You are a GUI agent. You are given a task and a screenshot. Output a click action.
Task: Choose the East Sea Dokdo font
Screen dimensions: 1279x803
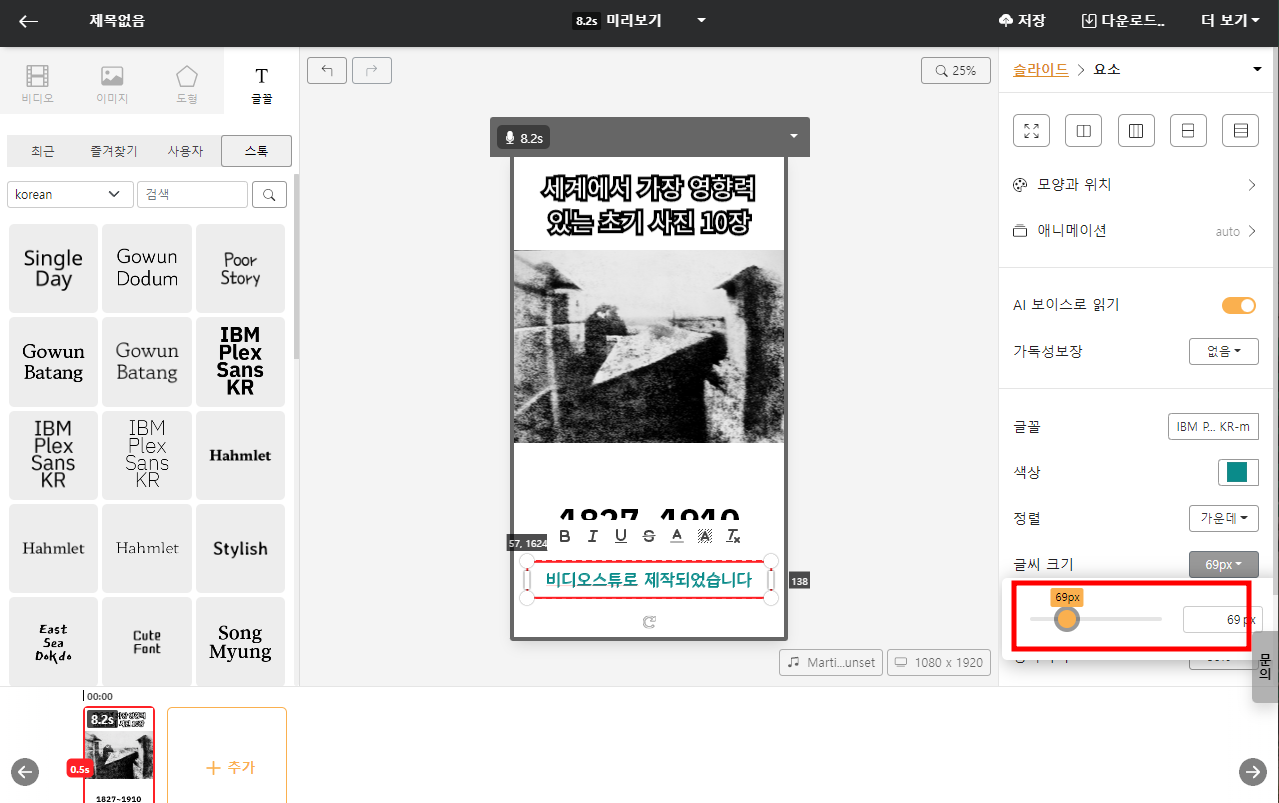tap(53, 641)
